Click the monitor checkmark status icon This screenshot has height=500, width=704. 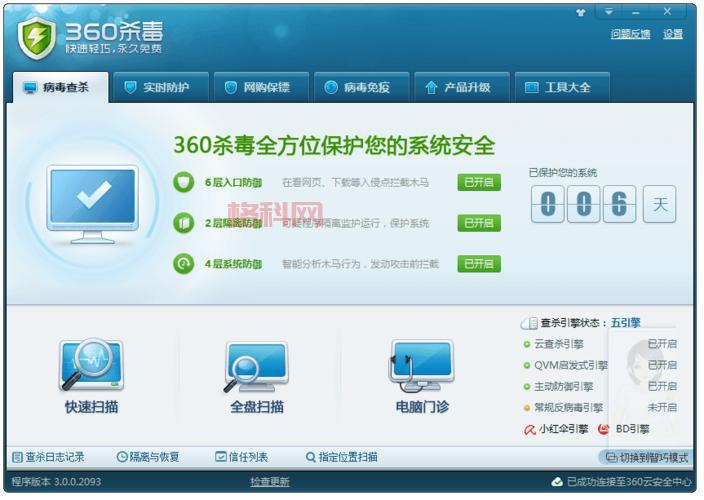click(x=92, y=205)
